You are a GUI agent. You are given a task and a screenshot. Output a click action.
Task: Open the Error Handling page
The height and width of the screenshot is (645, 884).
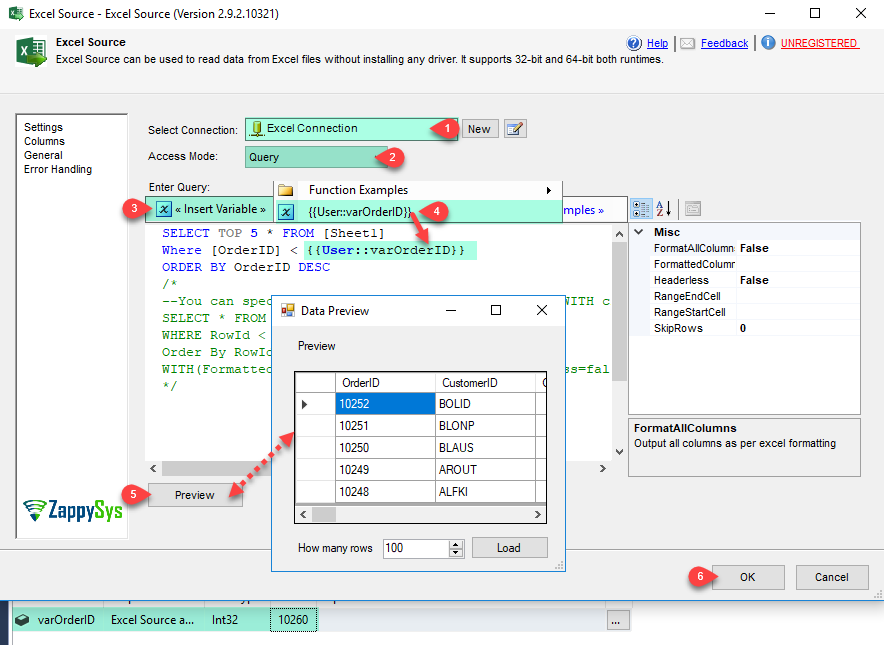[58, 169]
